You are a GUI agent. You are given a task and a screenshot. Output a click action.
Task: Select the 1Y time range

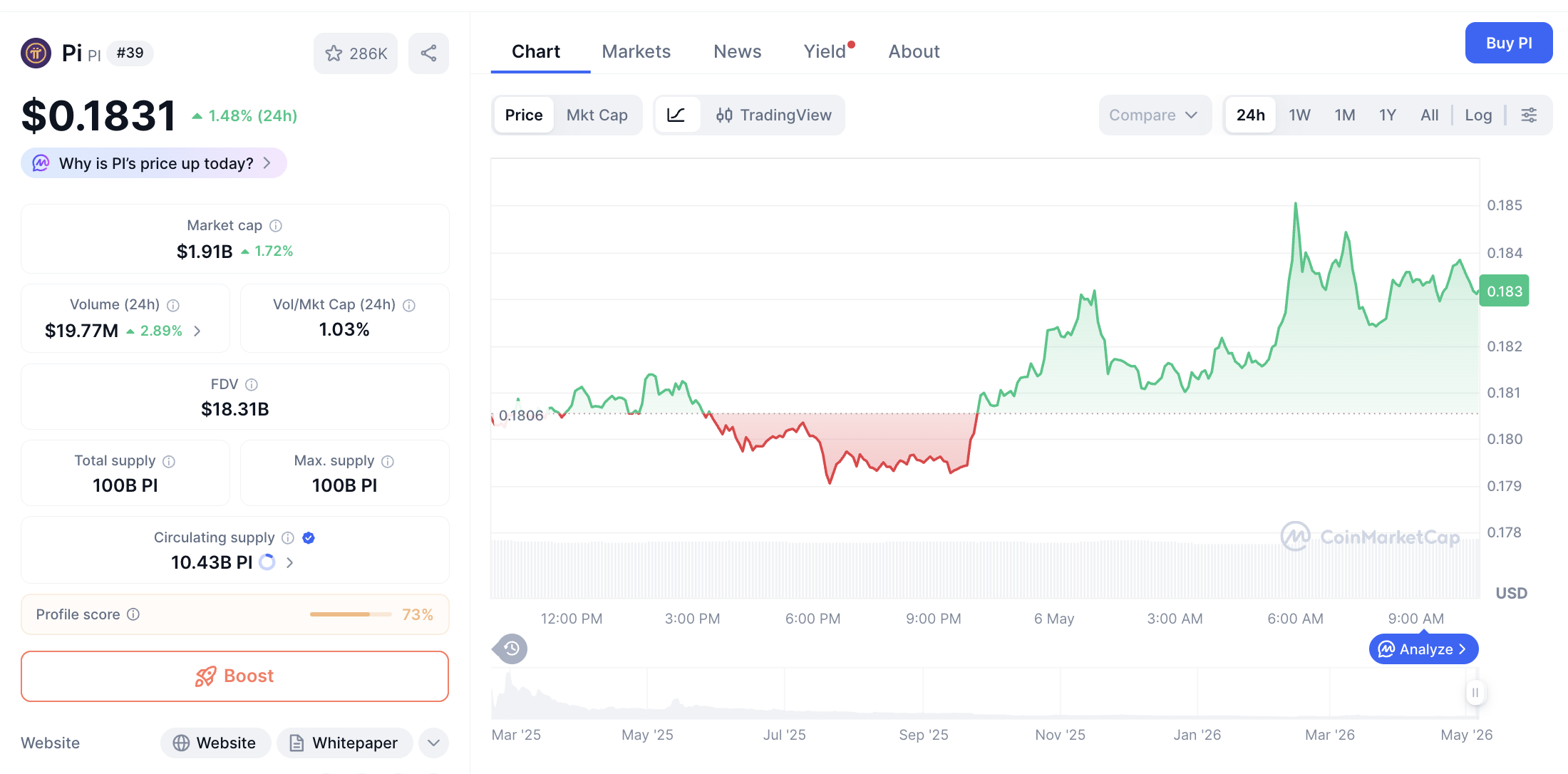click(1388, 115)
